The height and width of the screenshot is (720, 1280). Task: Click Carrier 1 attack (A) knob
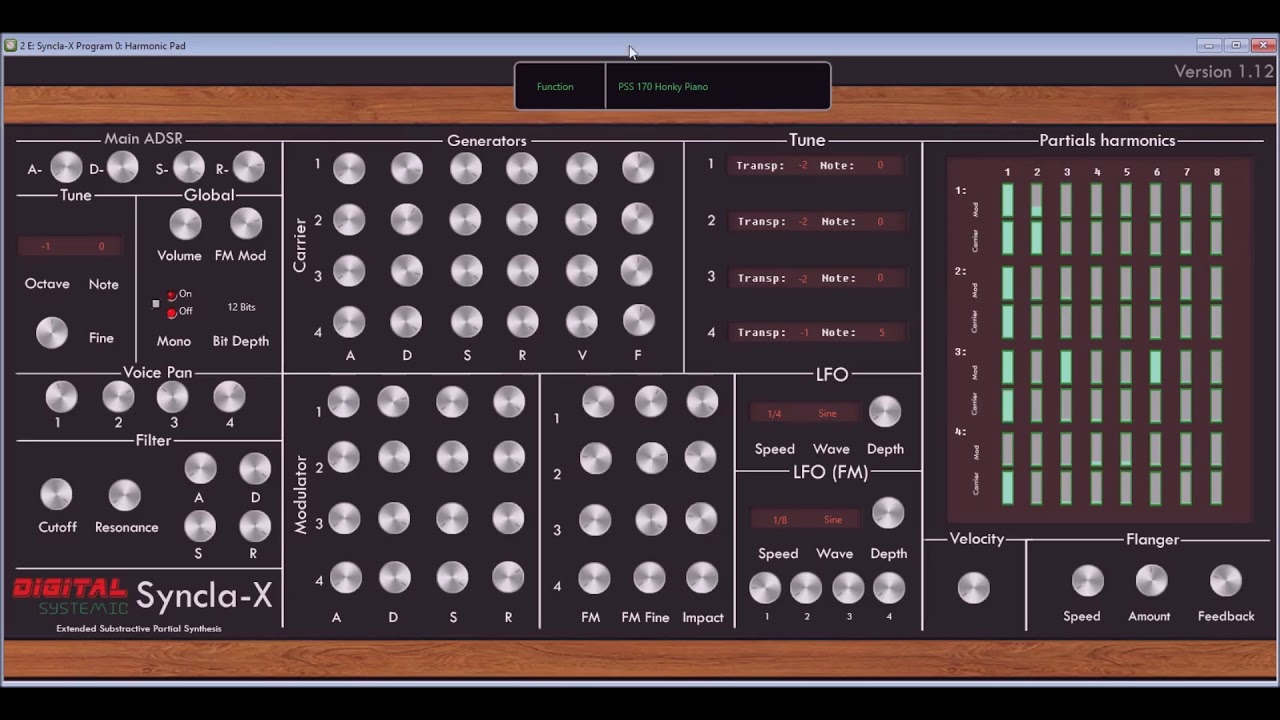(x=349, y=168)
